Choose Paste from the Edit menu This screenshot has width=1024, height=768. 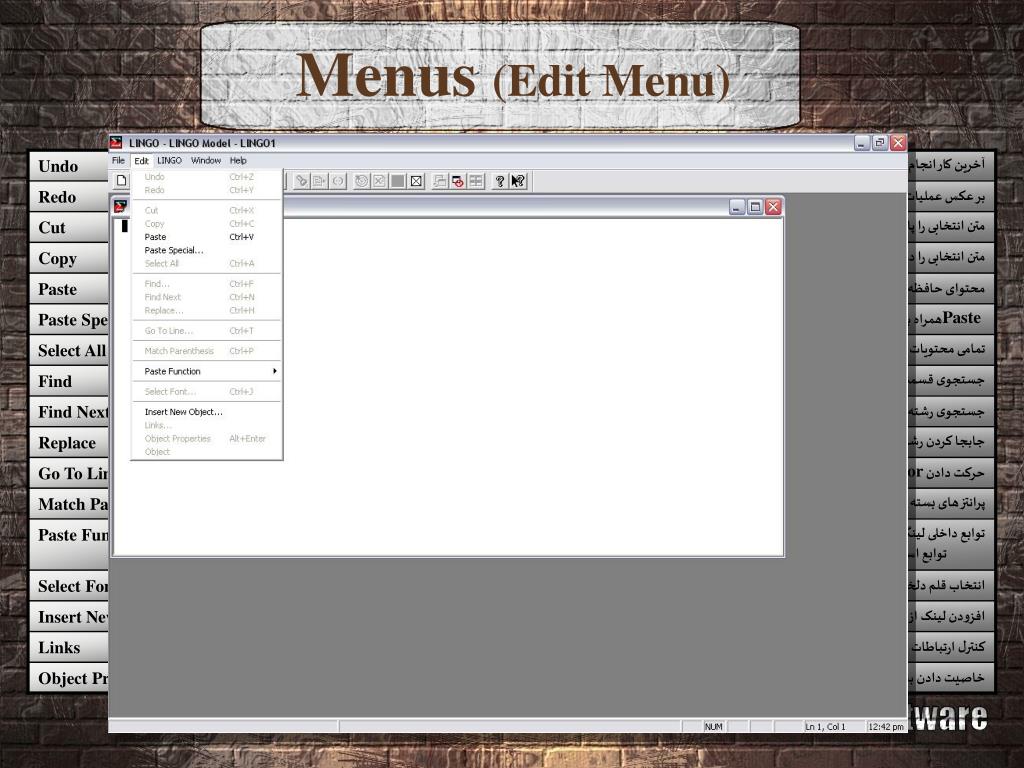206,237
